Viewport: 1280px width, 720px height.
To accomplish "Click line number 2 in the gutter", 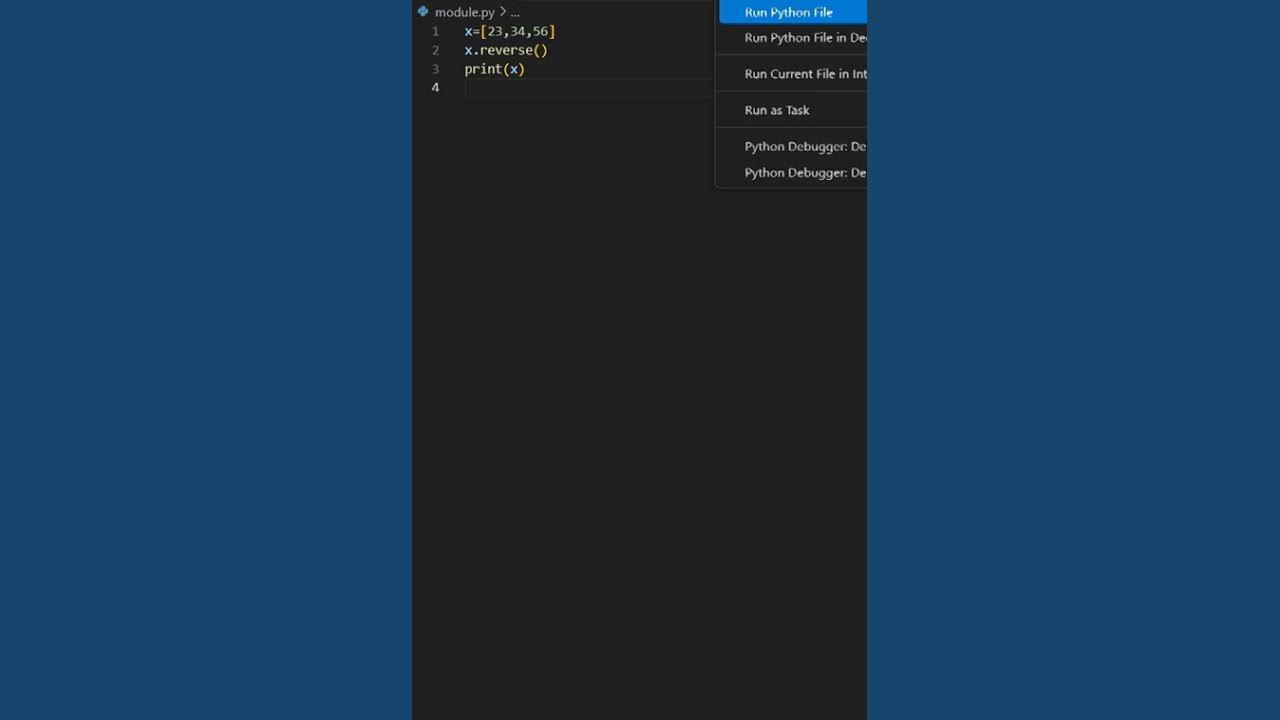I will (435, 49).
